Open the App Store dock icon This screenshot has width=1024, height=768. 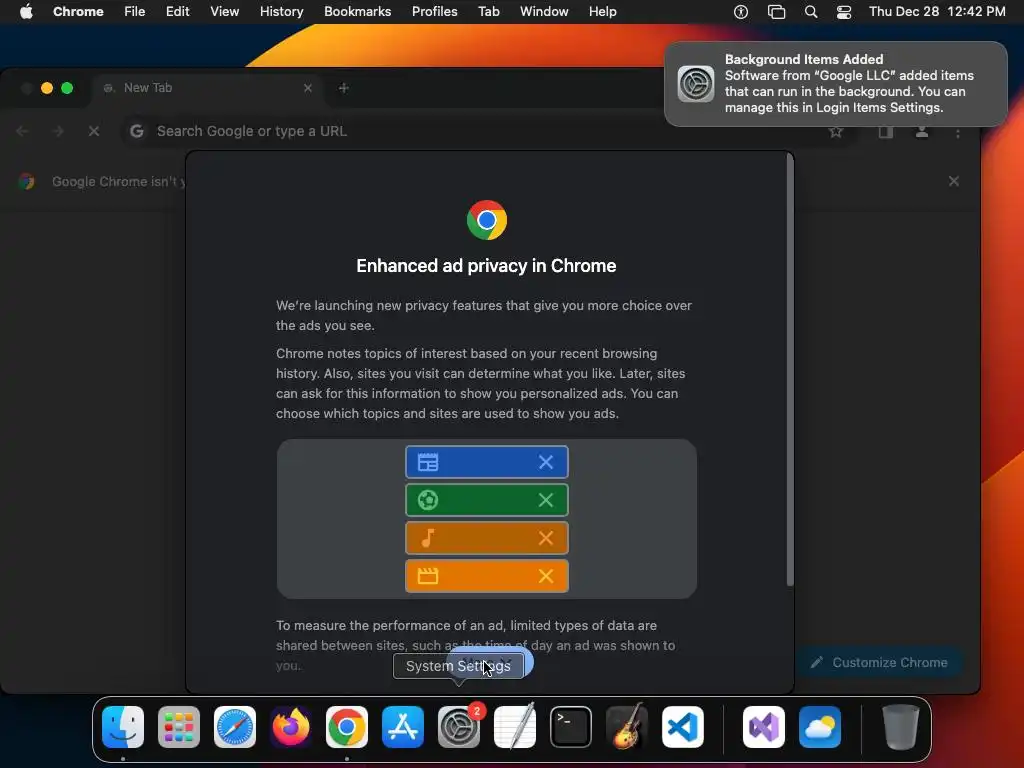403,727
